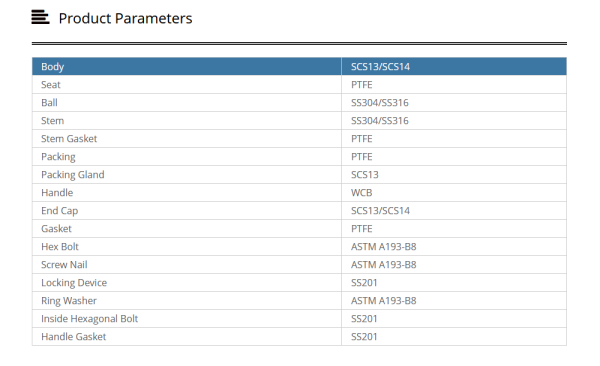Click the Handle Gasket's SS201 value

(x=364, y=337)
